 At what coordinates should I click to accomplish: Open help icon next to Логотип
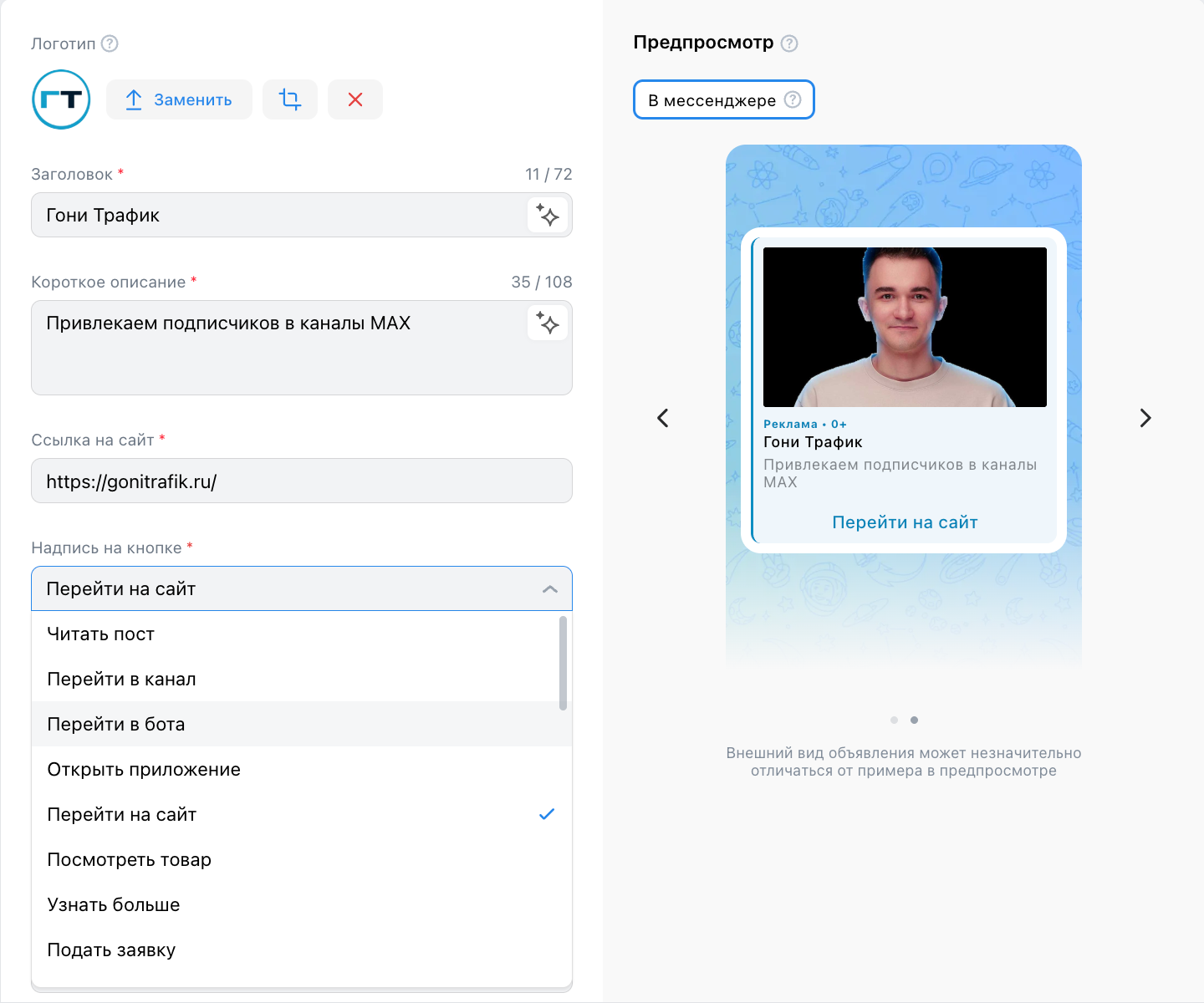coord(110,43)
